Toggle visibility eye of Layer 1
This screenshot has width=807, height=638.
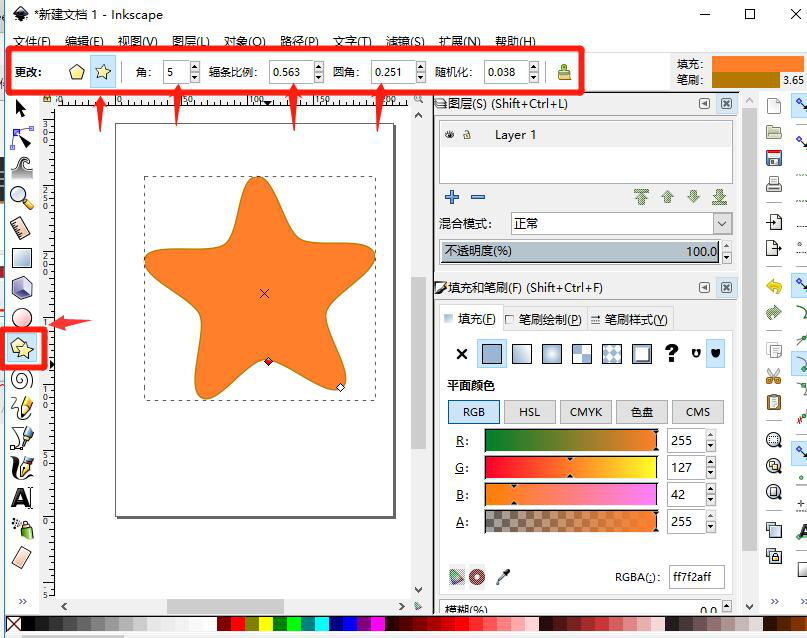click(450, 135)
